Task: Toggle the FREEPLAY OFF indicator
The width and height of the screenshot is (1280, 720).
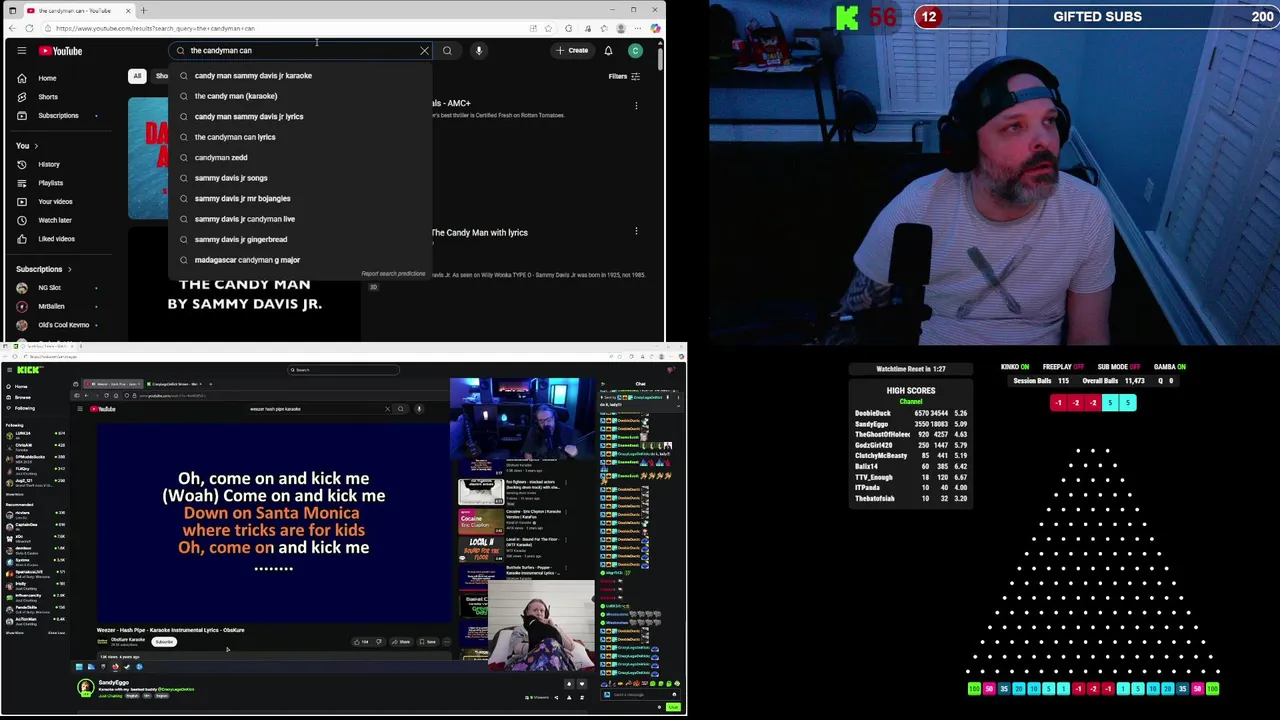Action: tap(1064, 367)
